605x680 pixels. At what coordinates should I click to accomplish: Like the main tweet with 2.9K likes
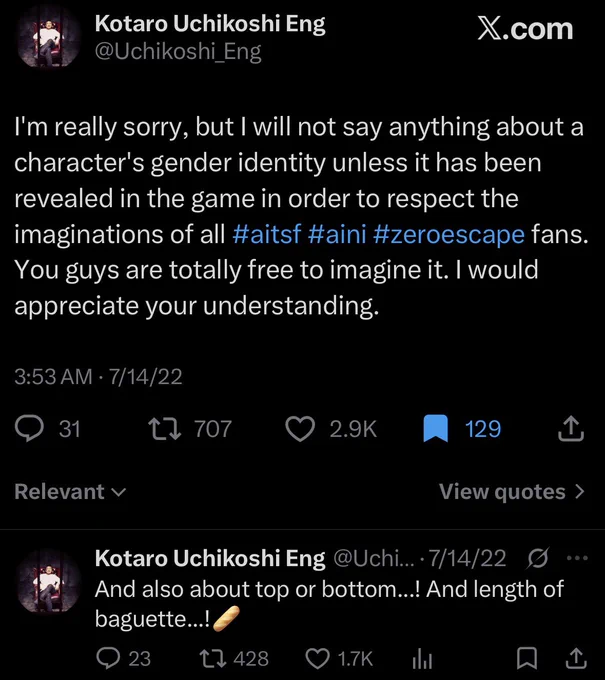point(300,428)
